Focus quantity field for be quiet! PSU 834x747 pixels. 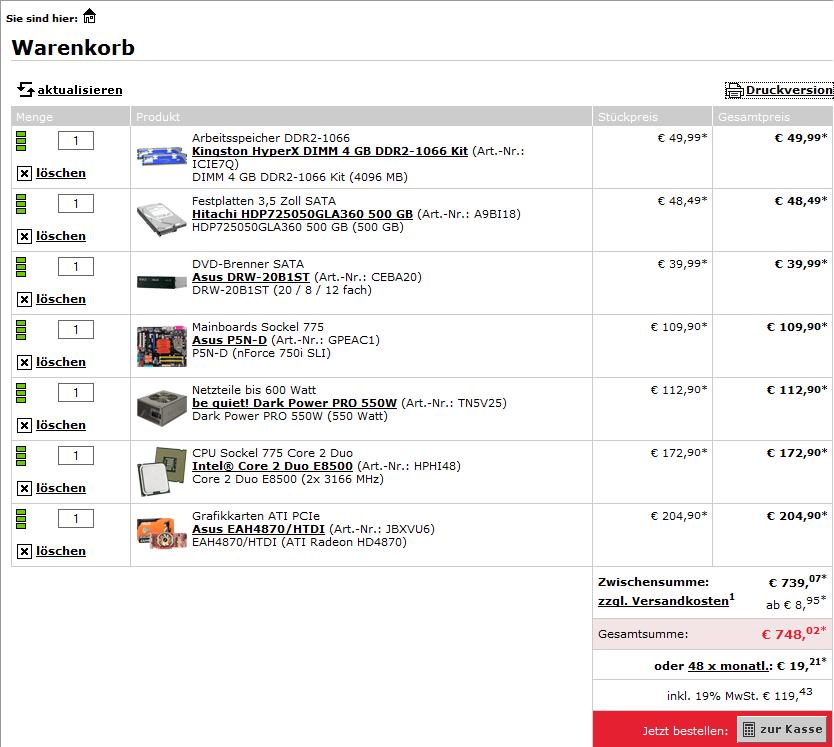pos(76,392)
